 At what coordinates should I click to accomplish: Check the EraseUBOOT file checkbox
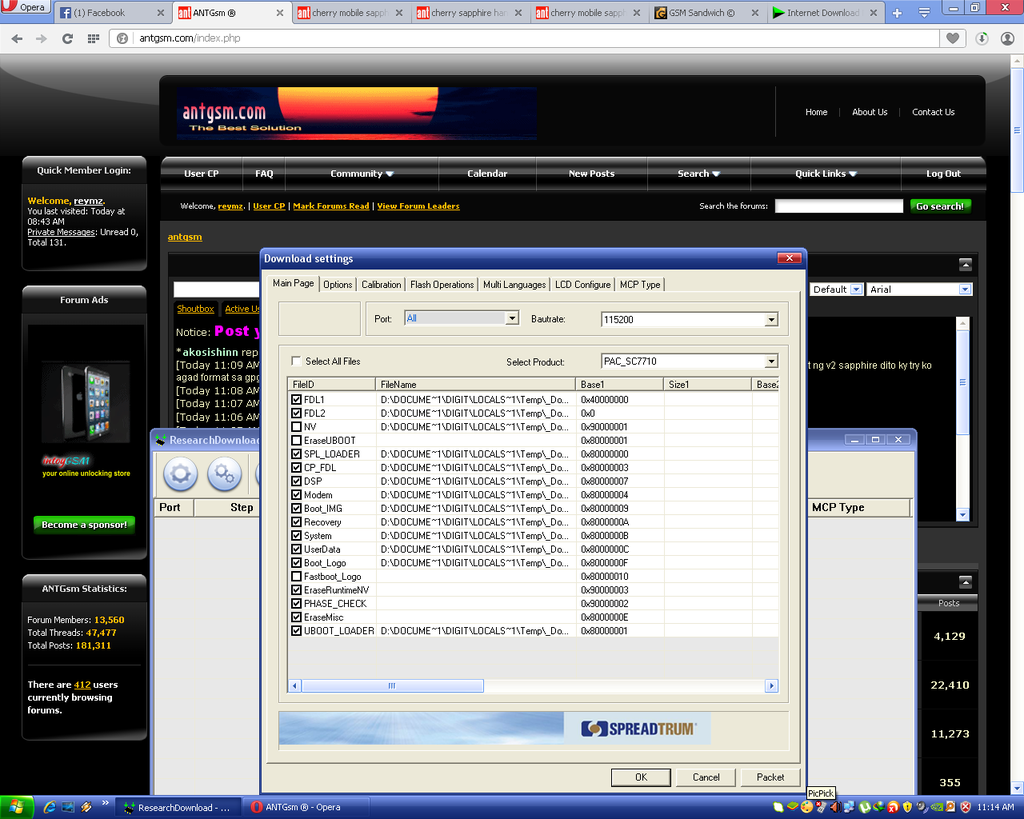pyautogui.click(x=296, y=440)
